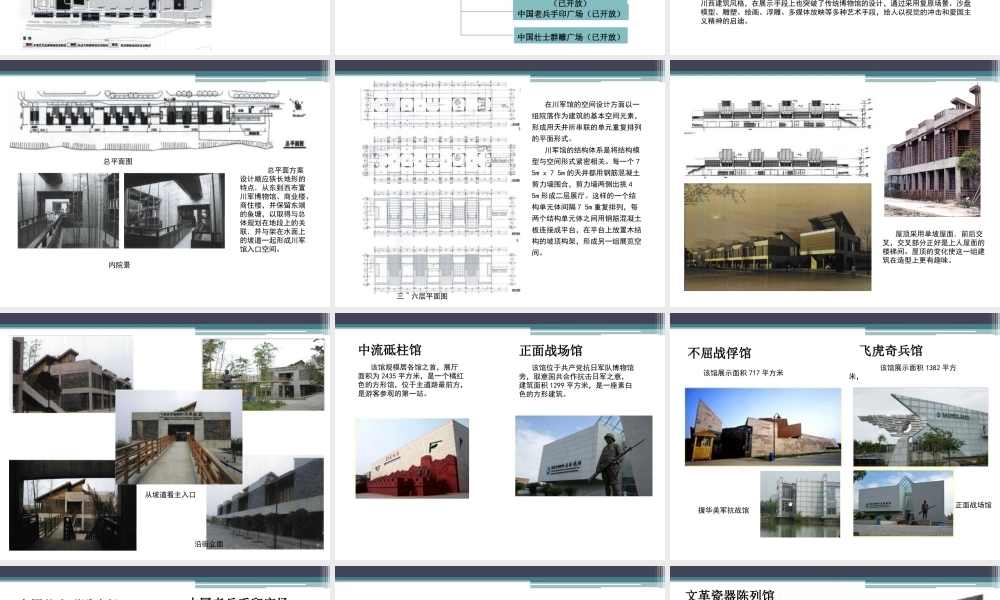The image size is (1000, 600).
Task: Select the sepia night rendering of the museum
Action: click(x=777, y=237)
